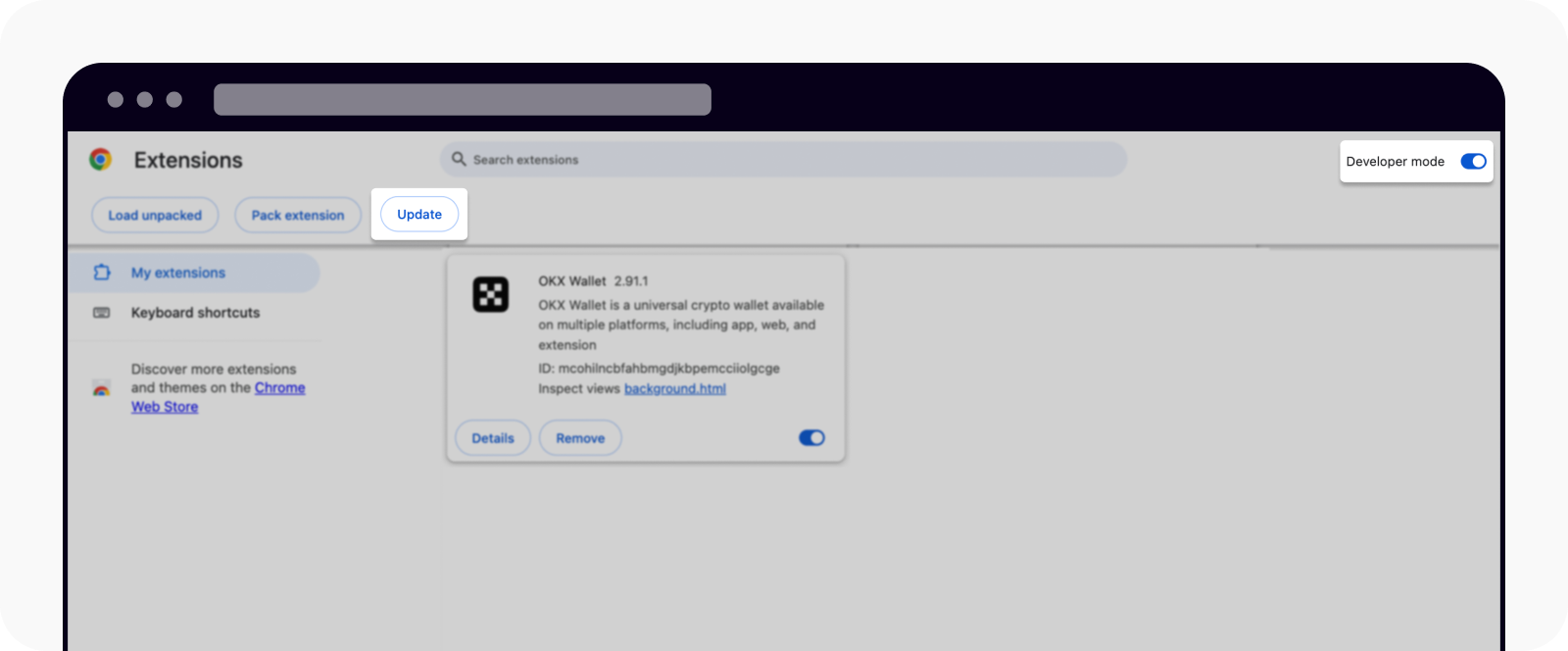Open Keyboard shortcuts page
This screenshot has height=651, width=1568.
tap(195, 313)
